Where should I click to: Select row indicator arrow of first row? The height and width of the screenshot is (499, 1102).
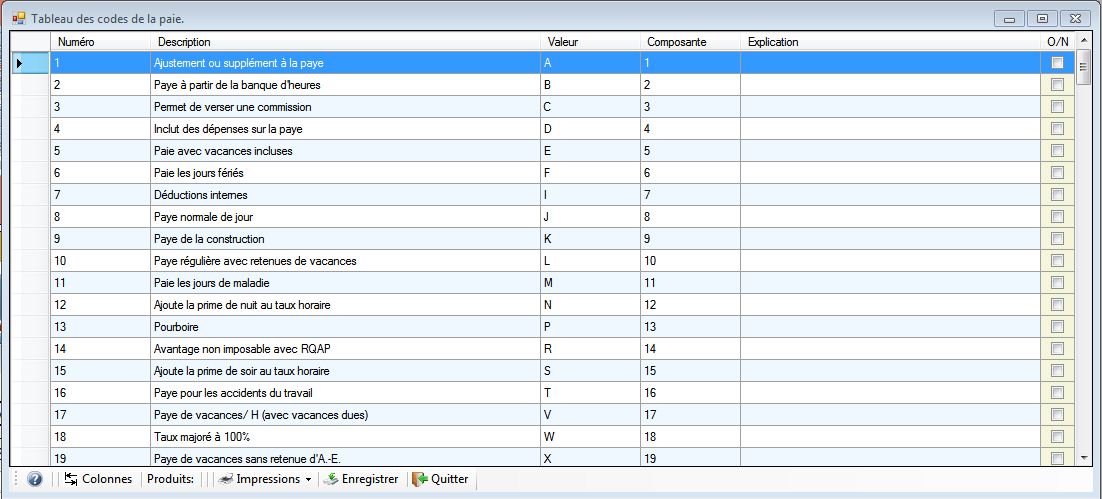(20, 63)
